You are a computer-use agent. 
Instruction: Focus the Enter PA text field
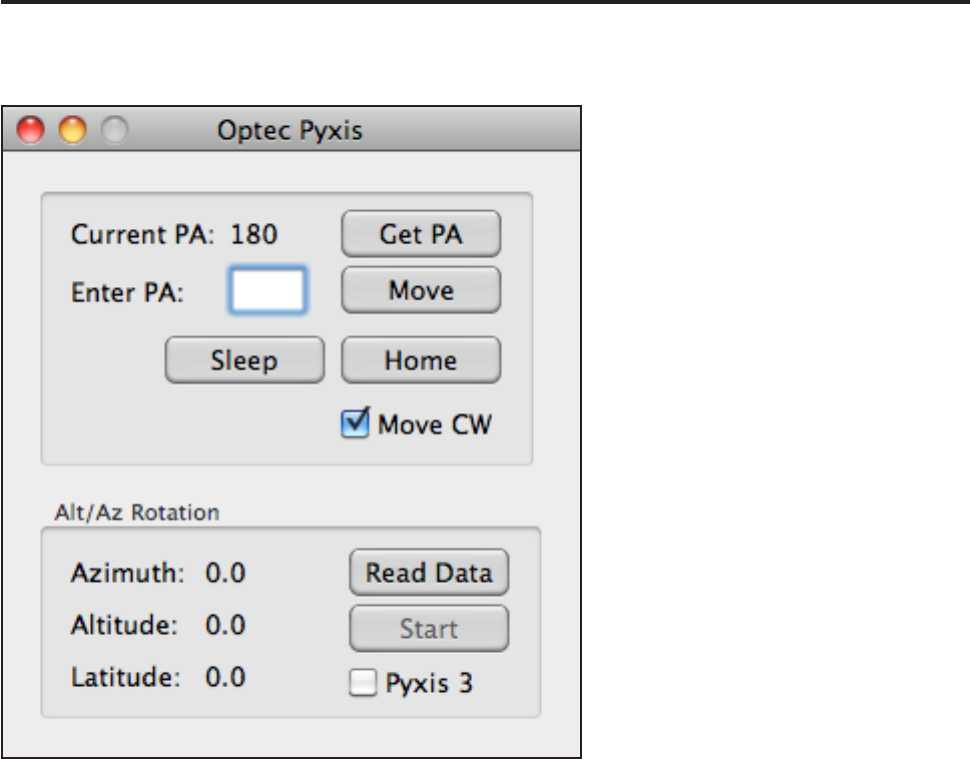pos(268,291)
